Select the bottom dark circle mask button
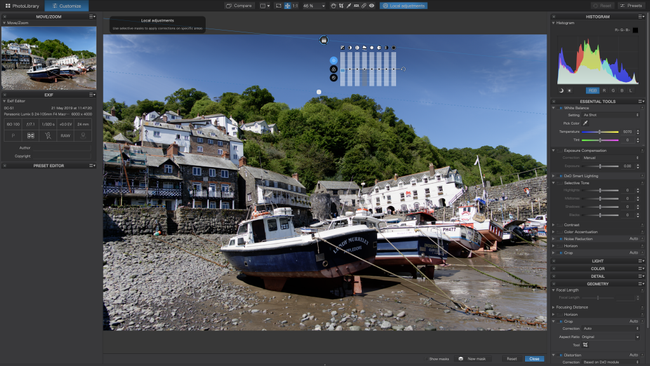 point(333,78)
